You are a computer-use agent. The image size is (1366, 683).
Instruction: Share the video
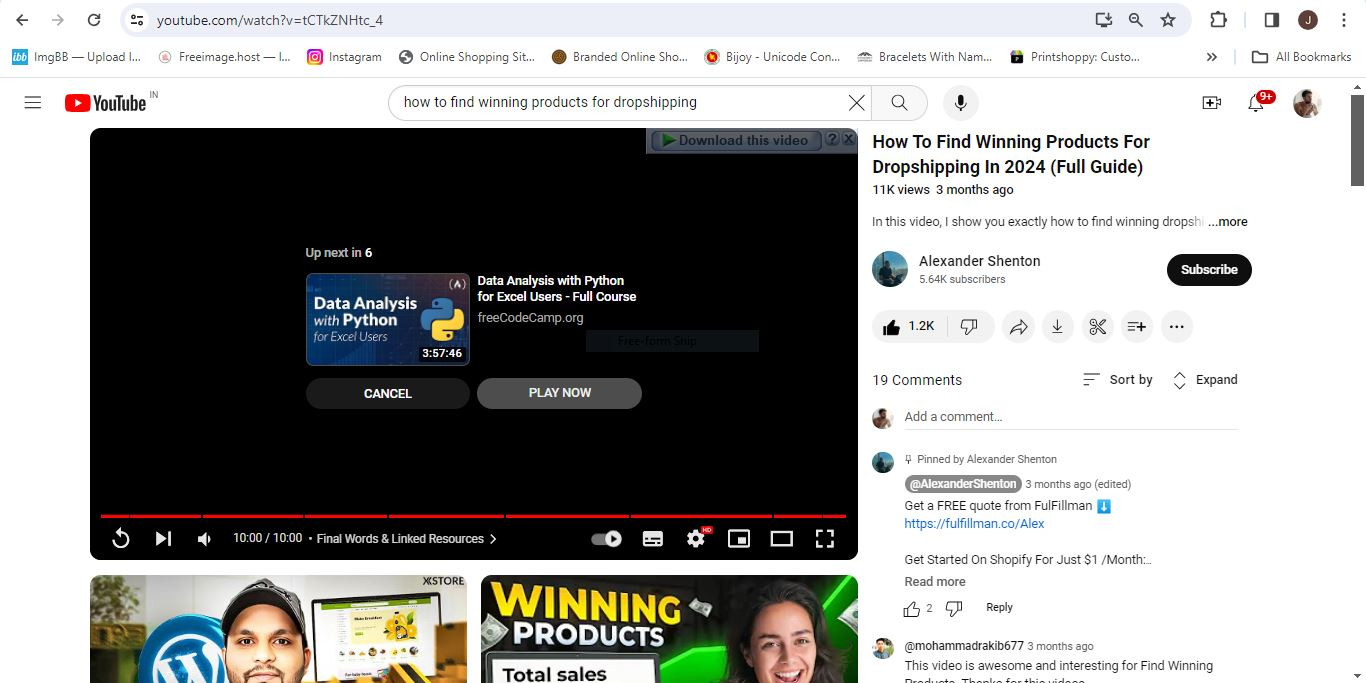(1018, 326)
